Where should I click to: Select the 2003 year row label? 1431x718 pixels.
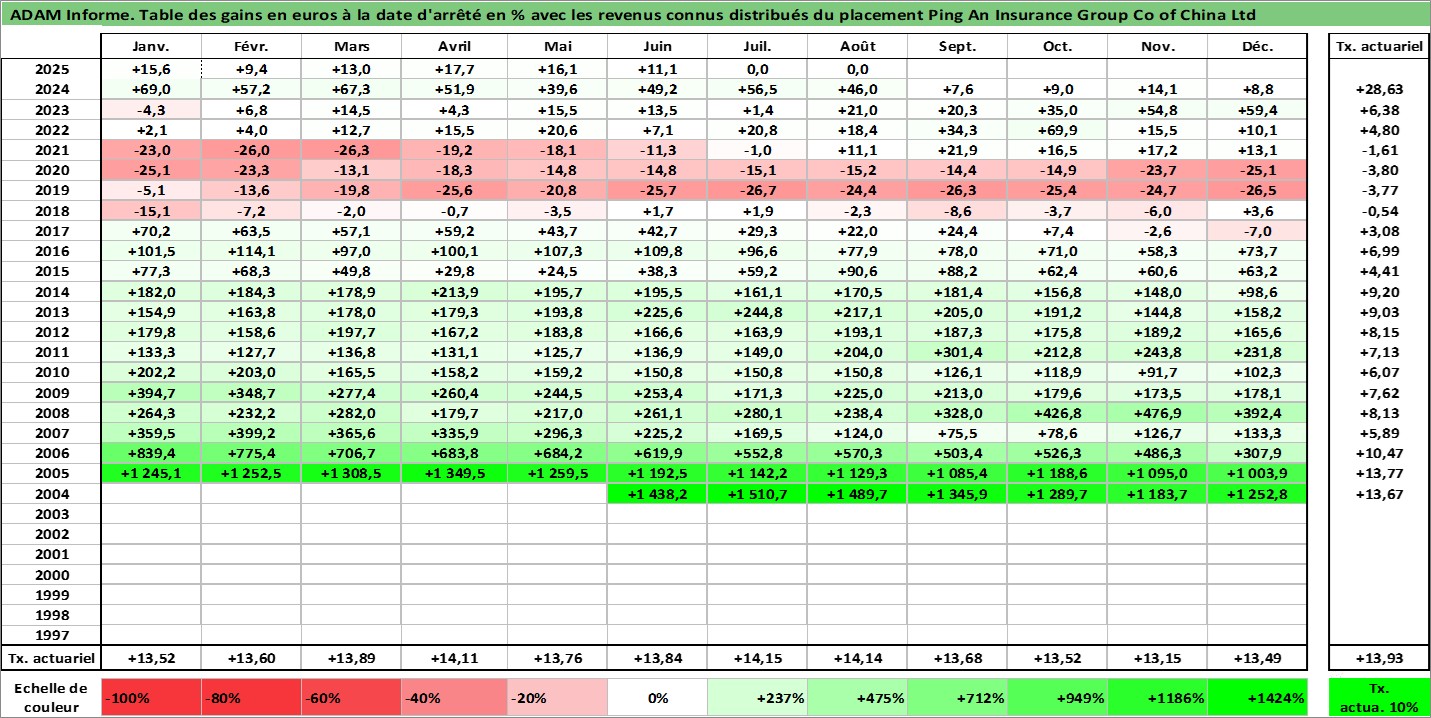click(x=51, y=514)
